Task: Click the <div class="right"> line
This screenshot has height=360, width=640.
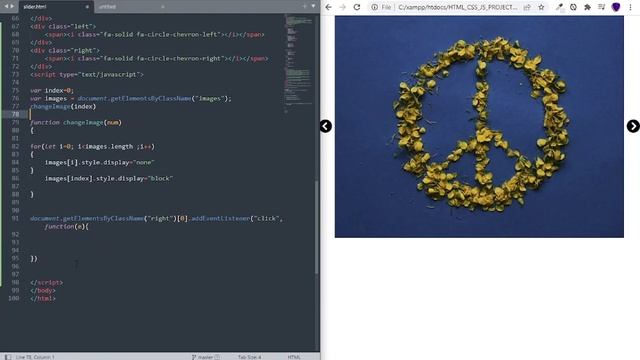Action: (x=65, y=51)
